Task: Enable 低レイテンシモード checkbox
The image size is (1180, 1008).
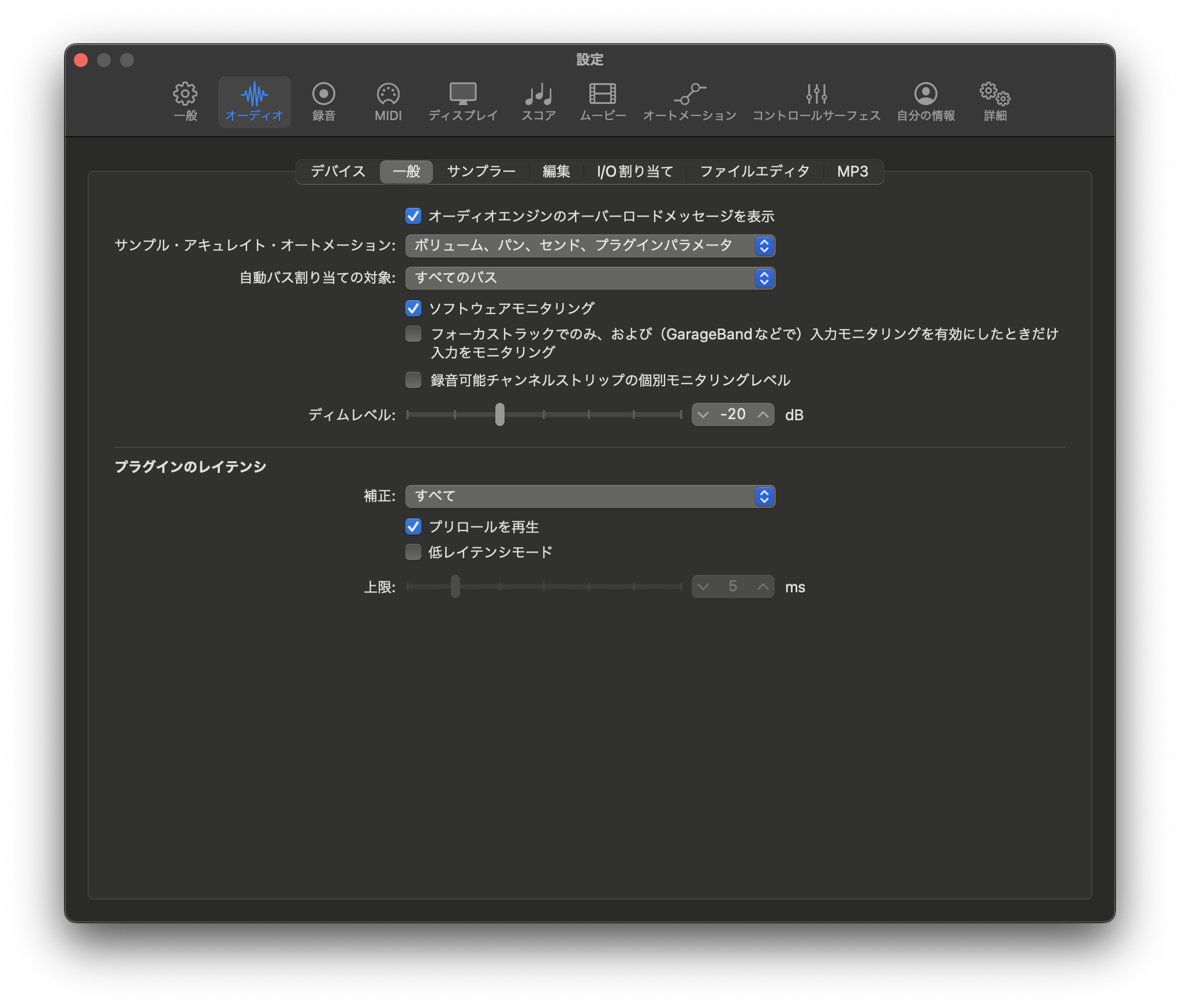Action: click(x=413, y=552)
